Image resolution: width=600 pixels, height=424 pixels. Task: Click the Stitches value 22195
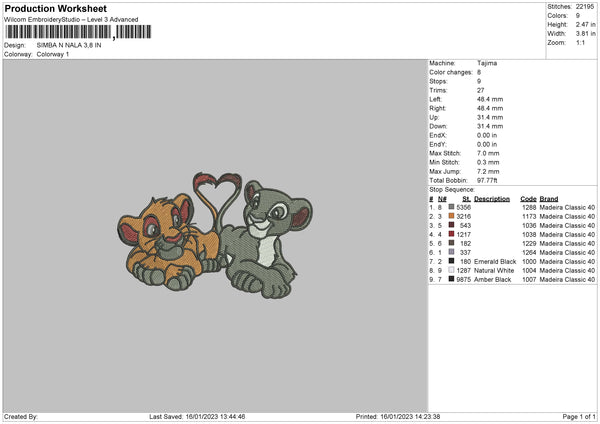point(585,7)
